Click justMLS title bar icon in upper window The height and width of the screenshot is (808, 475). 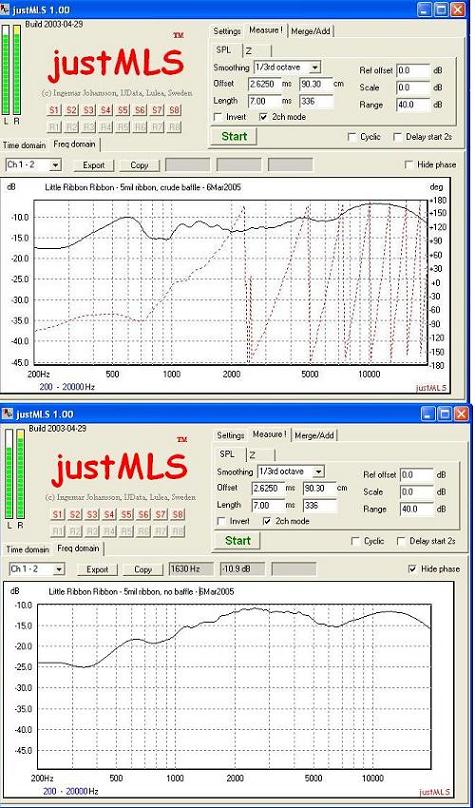7,10
